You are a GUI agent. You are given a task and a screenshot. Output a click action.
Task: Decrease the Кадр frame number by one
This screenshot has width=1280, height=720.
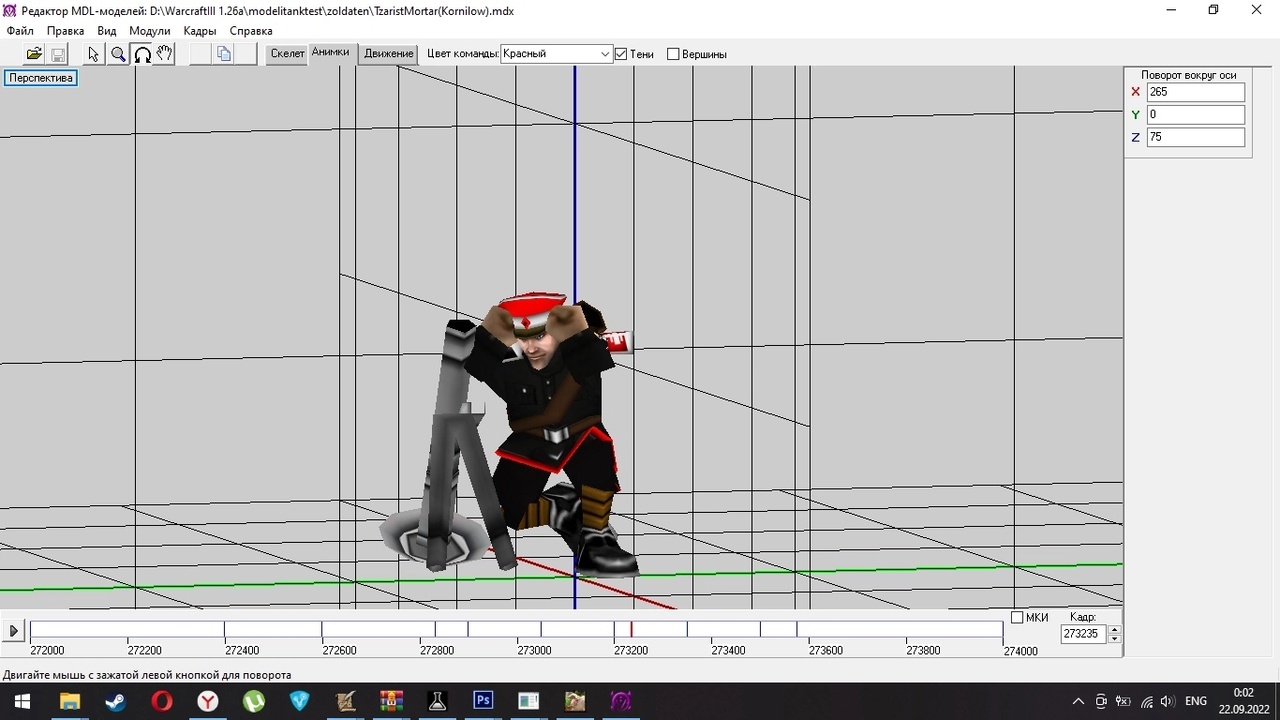tap(1115, 639)
